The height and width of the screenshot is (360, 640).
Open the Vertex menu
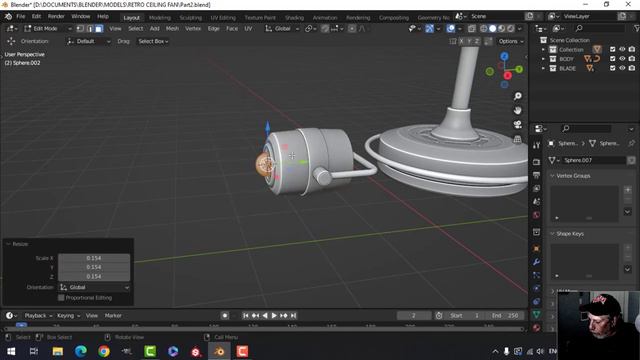pos(193,29)
